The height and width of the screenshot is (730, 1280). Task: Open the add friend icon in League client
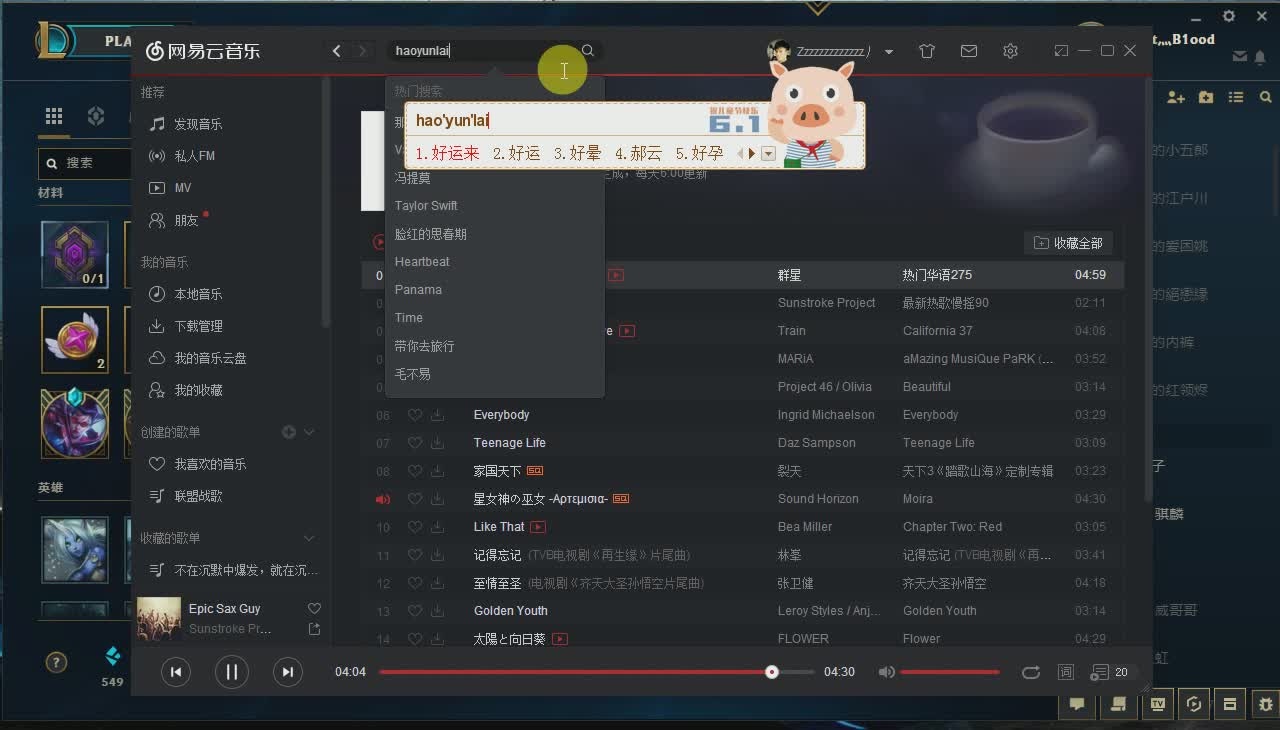pos(1175,97)
